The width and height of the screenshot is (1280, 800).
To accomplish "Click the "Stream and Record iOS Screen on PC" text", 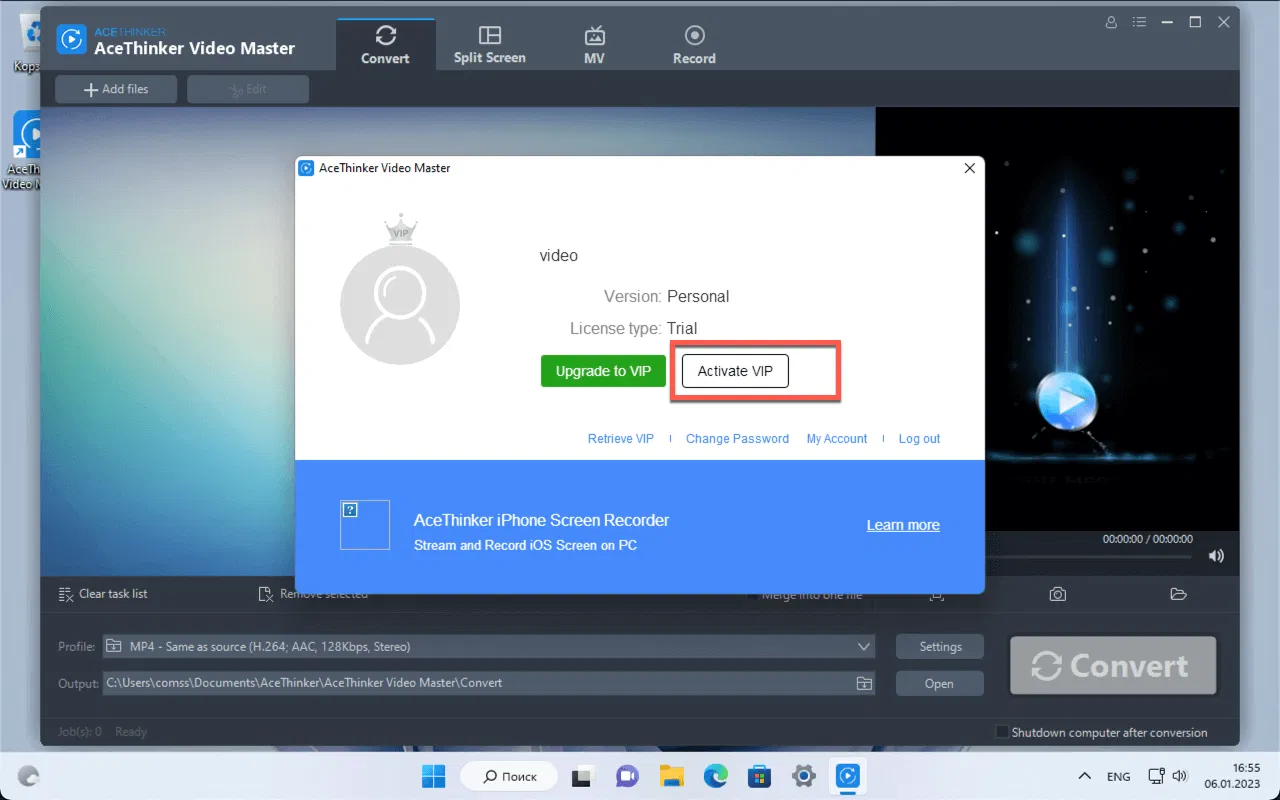I will [525, 546].
